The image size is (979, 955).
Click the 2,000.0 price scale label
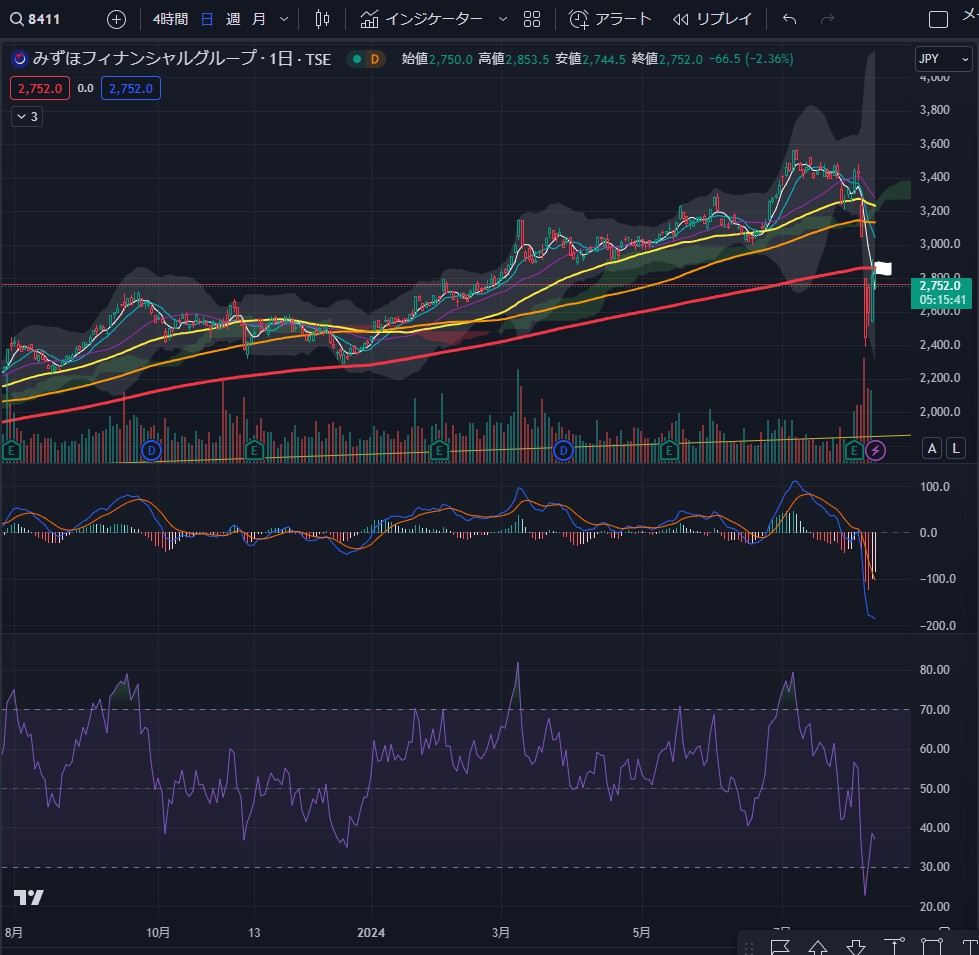coord(940,412)
